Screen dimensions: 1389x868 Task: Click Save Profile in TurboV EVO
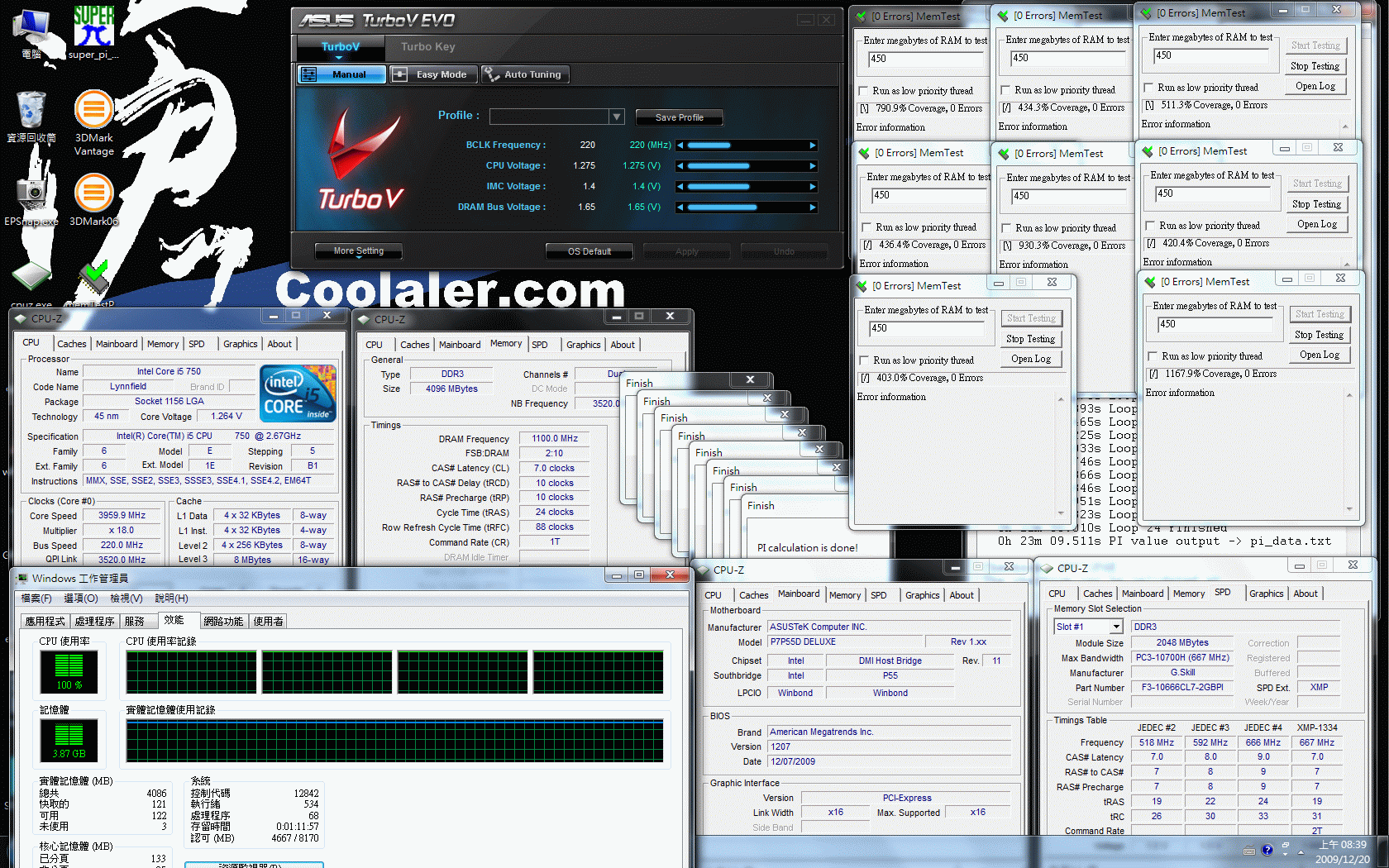pyautogui.click(x=679, y=117)
